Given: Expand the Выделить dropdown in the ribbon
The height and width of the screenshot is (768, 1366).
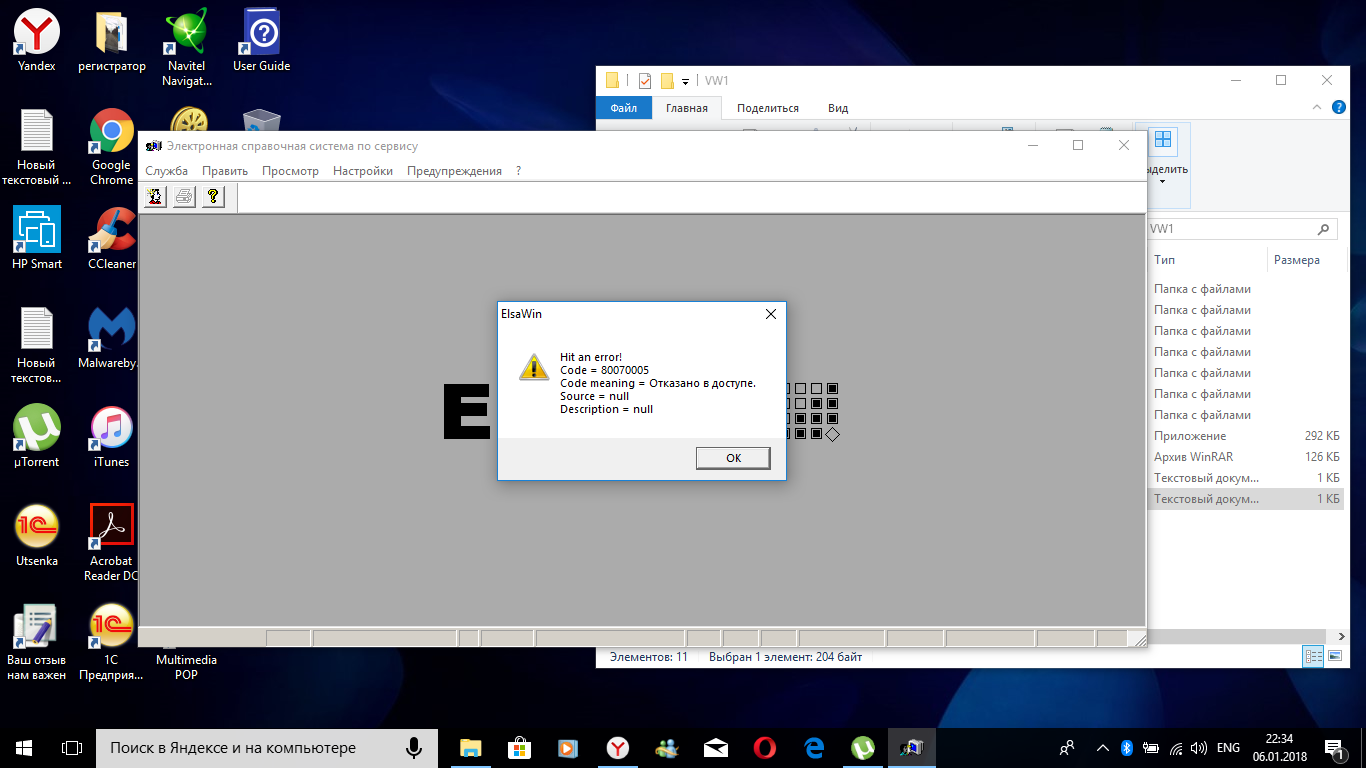Looking at the screenshot, I should (1162, 181).
